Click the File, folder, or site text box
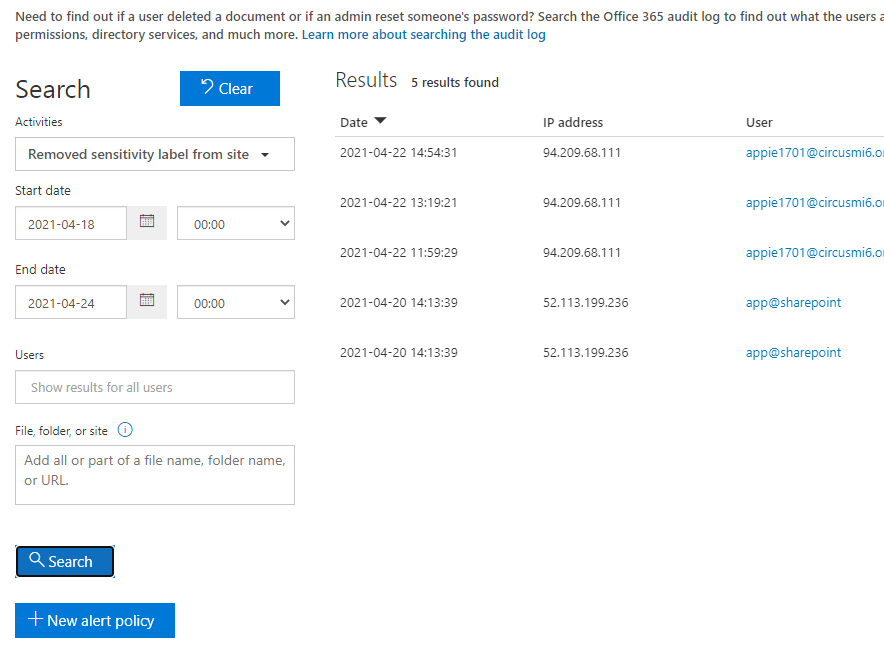Screen dimensions: 884x652 coord(155,474)
